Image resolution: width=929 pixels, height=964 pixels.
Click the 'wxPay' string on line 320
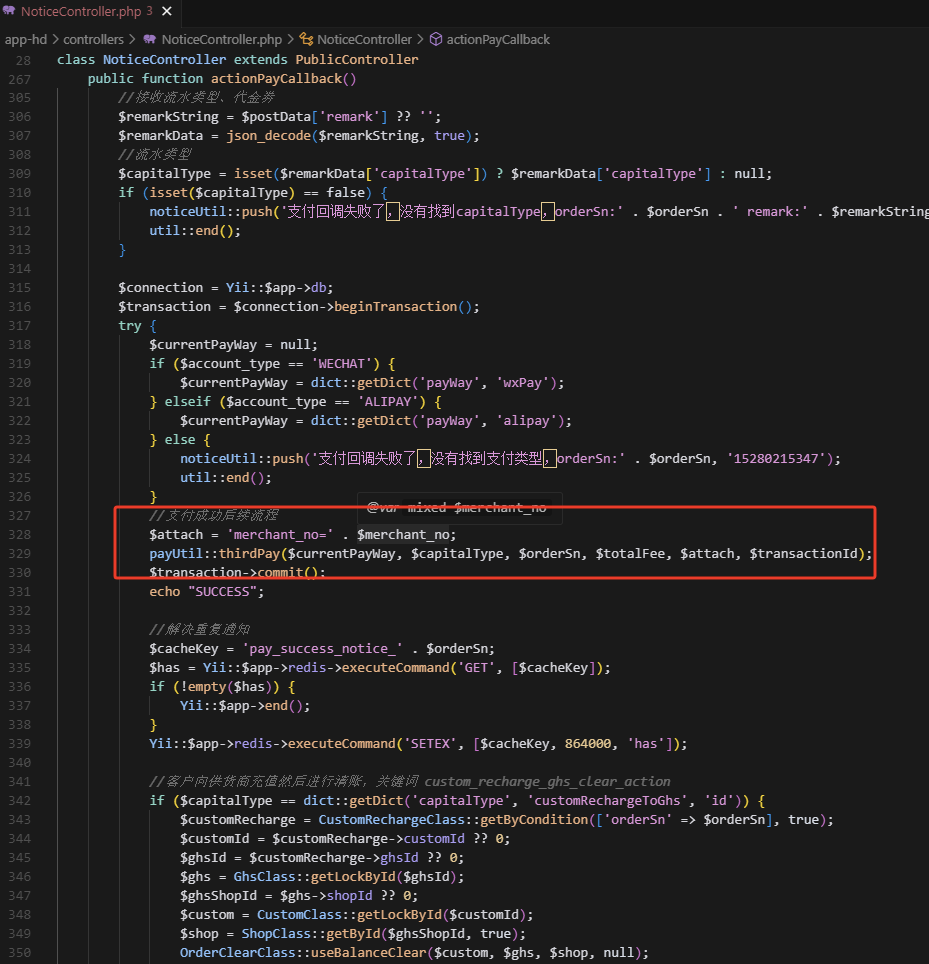click(x=522, y=383)
